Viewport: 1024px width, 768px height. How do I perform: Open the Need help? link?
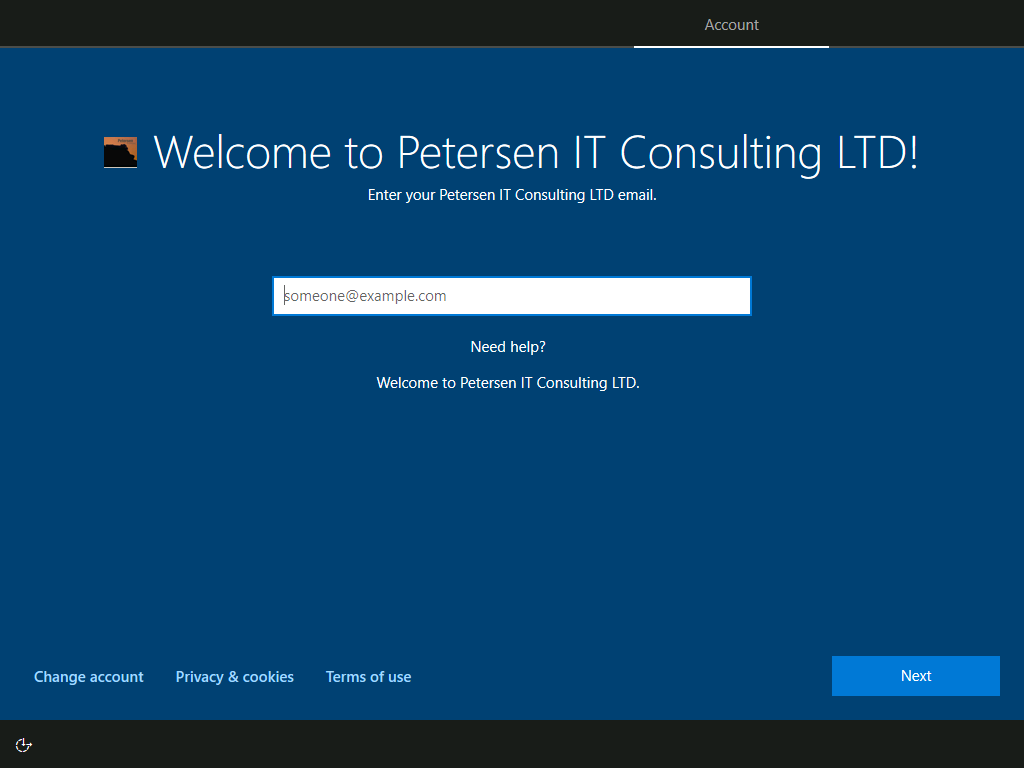[x=508, y=347]
